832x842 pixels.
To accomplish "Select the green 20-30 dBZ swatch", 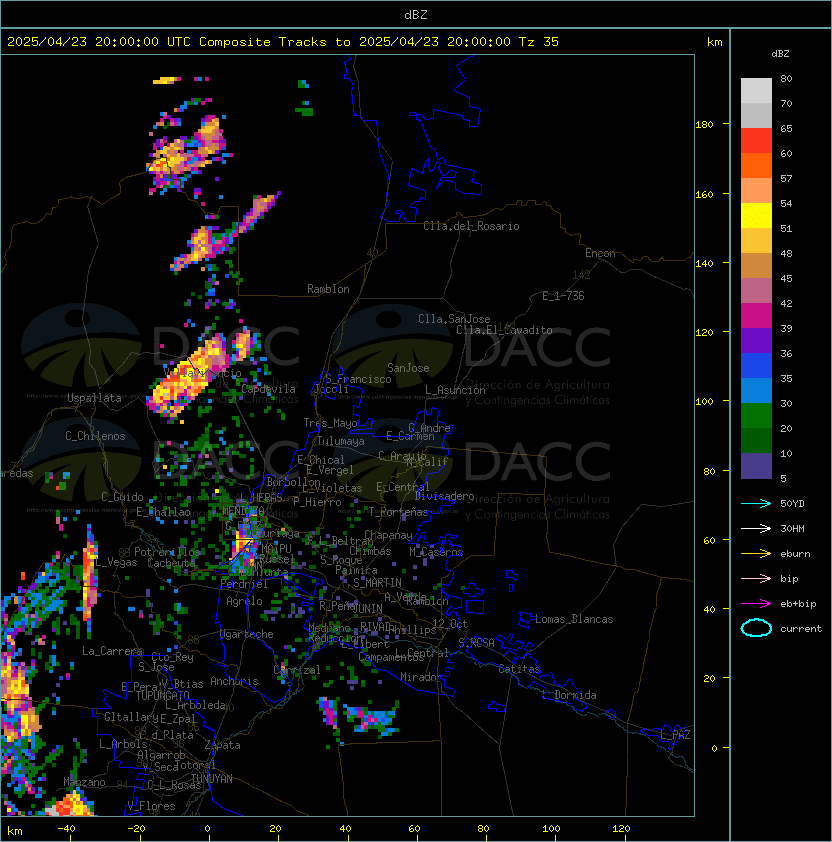I will point(756,416).
